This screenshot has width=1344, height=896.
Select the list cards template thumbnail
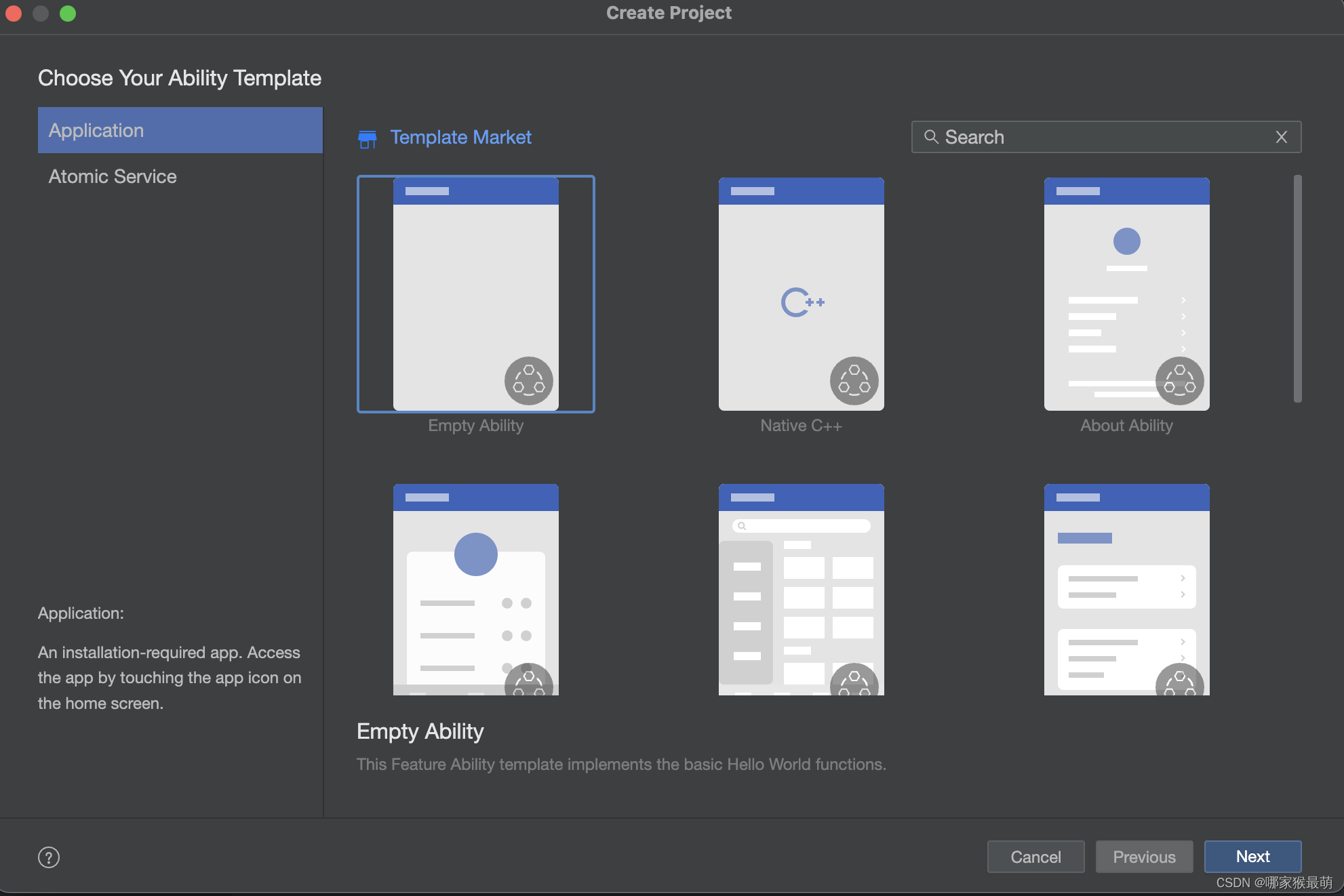1126,589
